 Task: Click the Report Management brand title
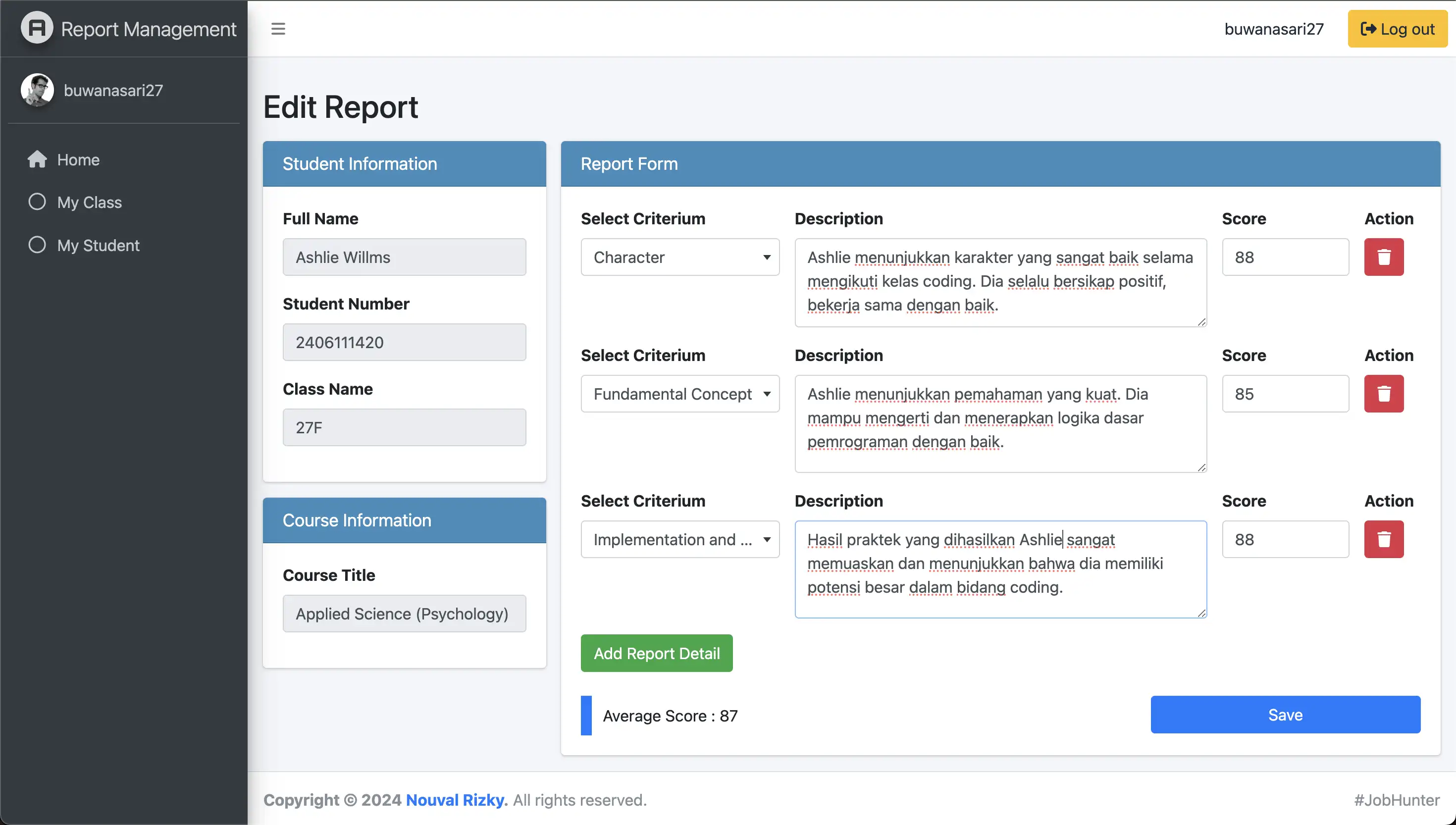pyautogui.click(x=149, y=29)
